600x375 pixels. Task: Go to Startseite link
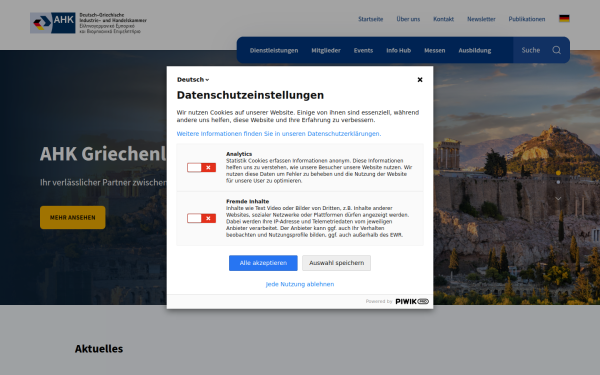click(370, 19)
